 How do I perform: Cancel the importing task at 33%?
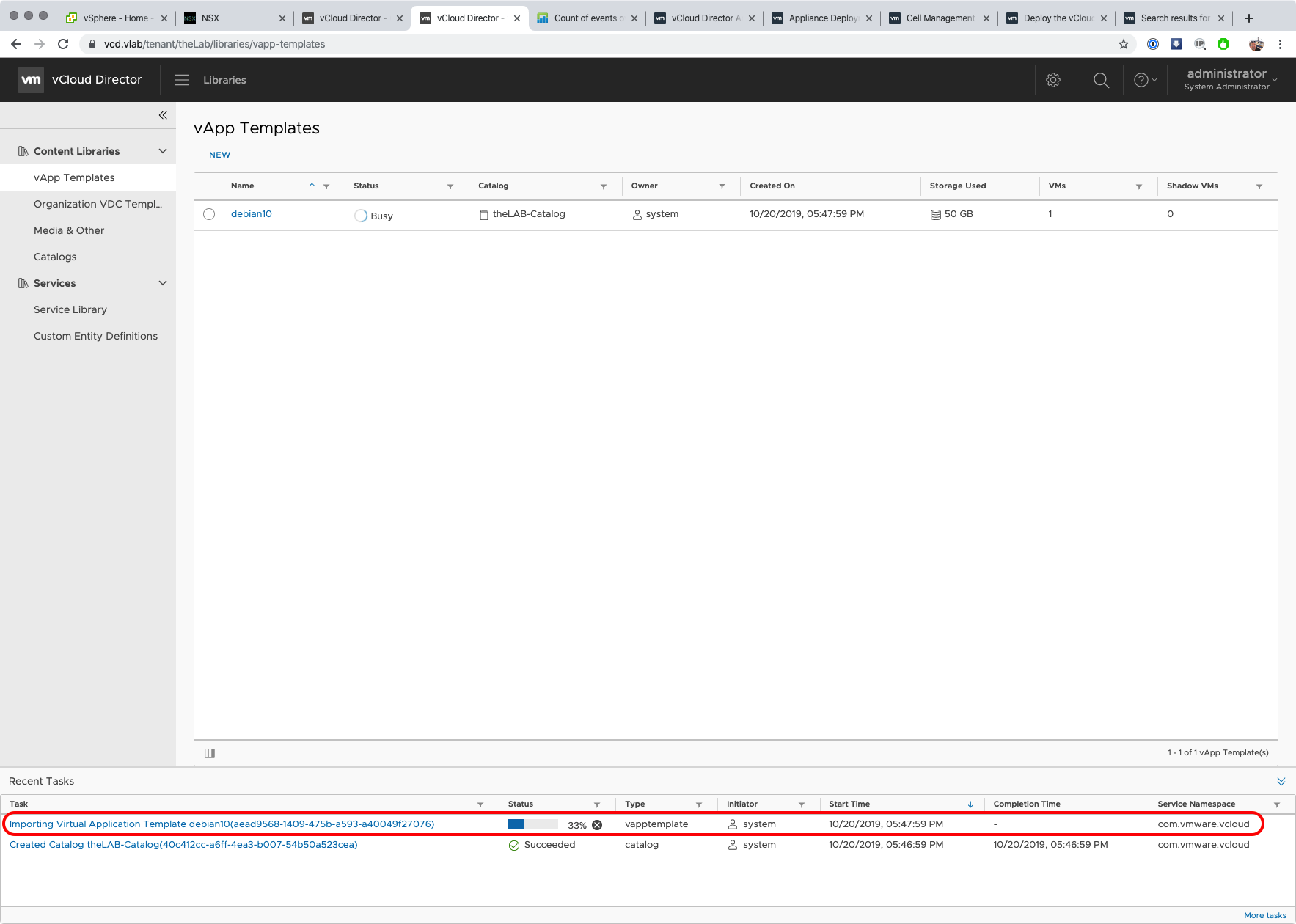coord(597,825)
